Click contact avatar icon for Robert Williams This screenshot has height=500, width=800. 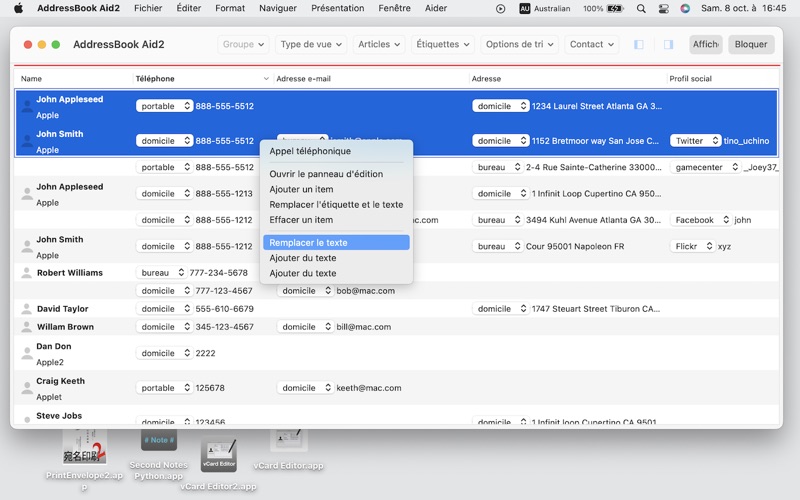coord(27,273)
